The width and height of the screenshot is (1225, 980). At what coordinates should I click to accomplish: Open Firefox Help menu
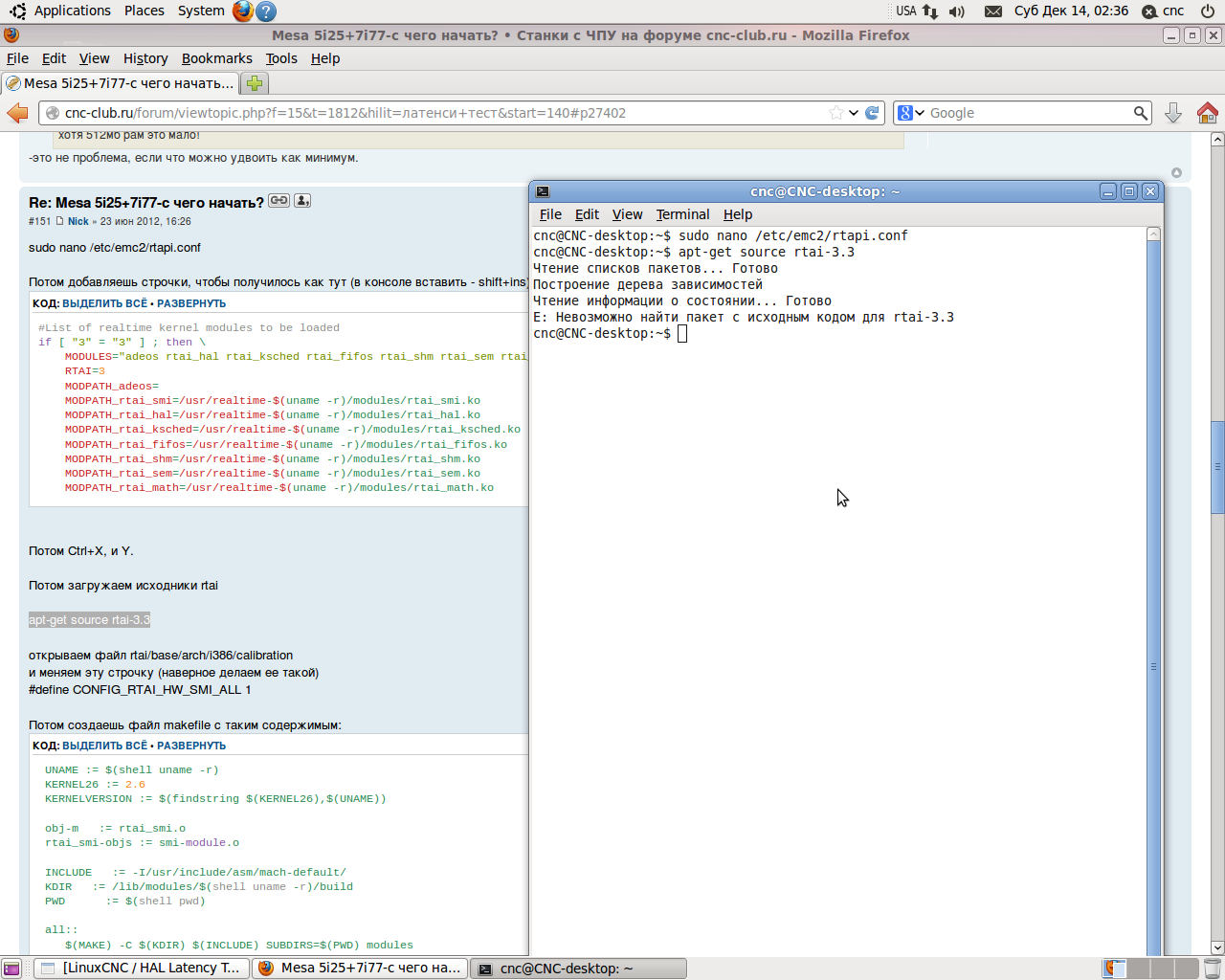(x=325, y=58)
